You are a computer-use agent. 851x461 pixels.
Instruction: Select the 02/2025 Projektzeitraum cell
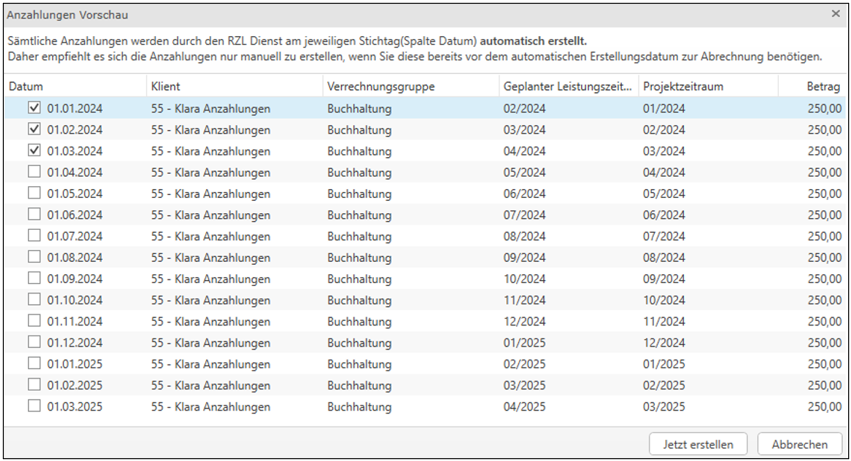click(664, 385)
